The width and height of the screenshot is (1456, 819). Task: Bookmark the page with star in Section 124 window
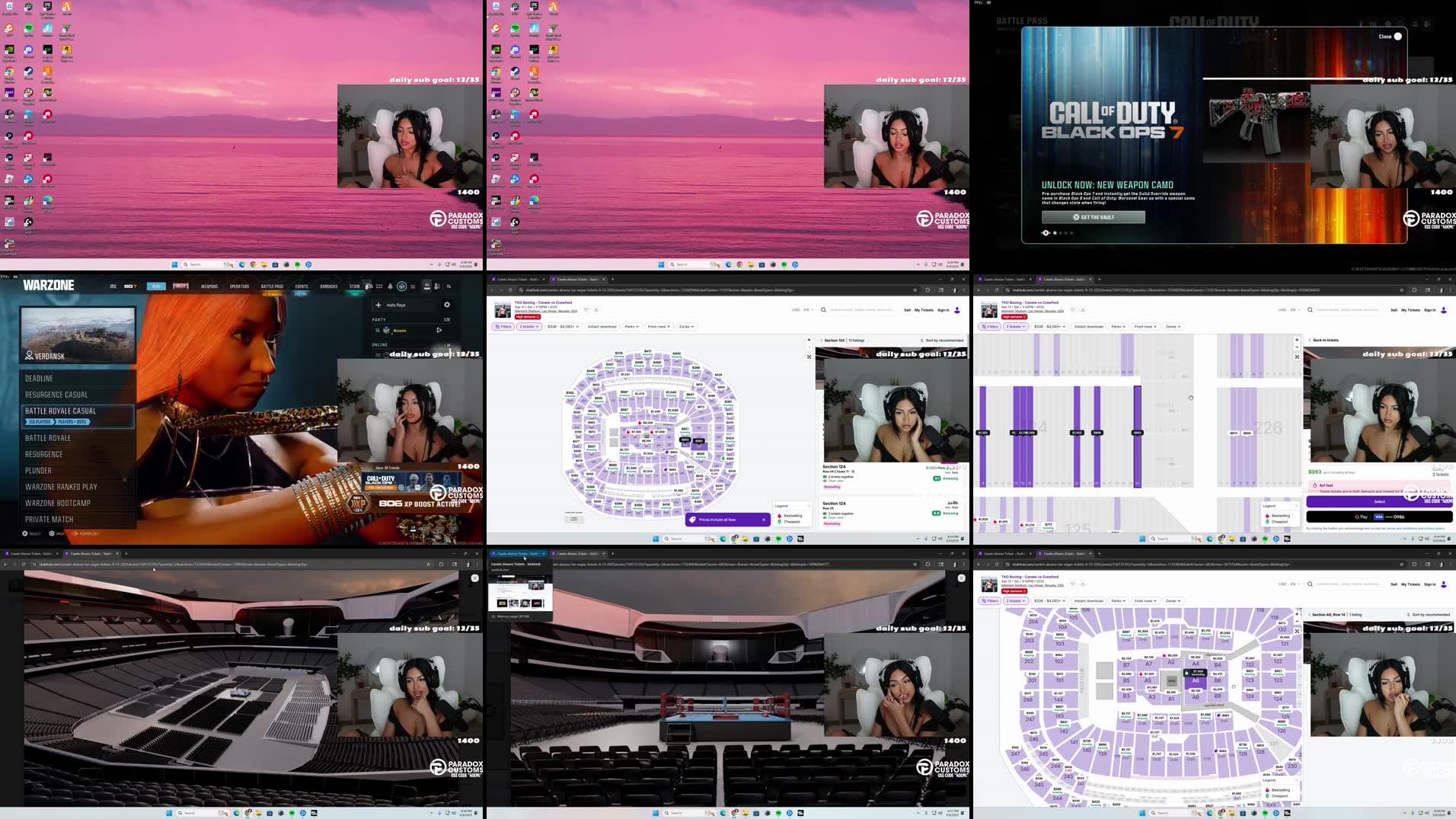click(x=915, y=290)
